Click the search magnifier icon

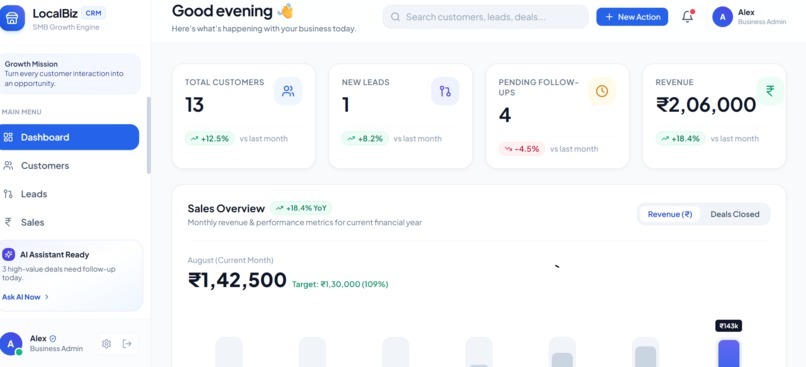coord(395,17)
